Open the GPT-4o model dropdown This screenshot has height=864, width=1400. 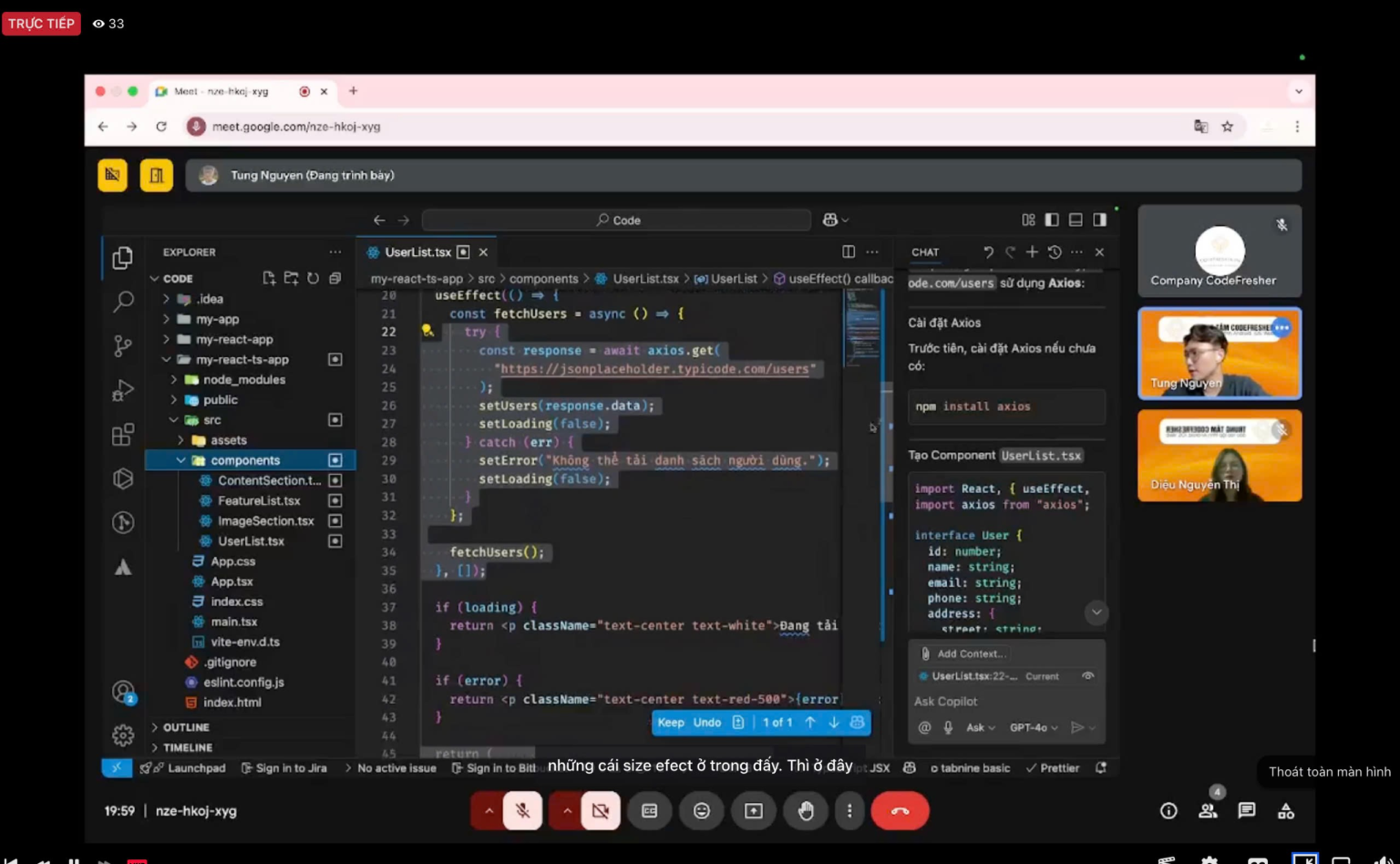pos(1034,727)
